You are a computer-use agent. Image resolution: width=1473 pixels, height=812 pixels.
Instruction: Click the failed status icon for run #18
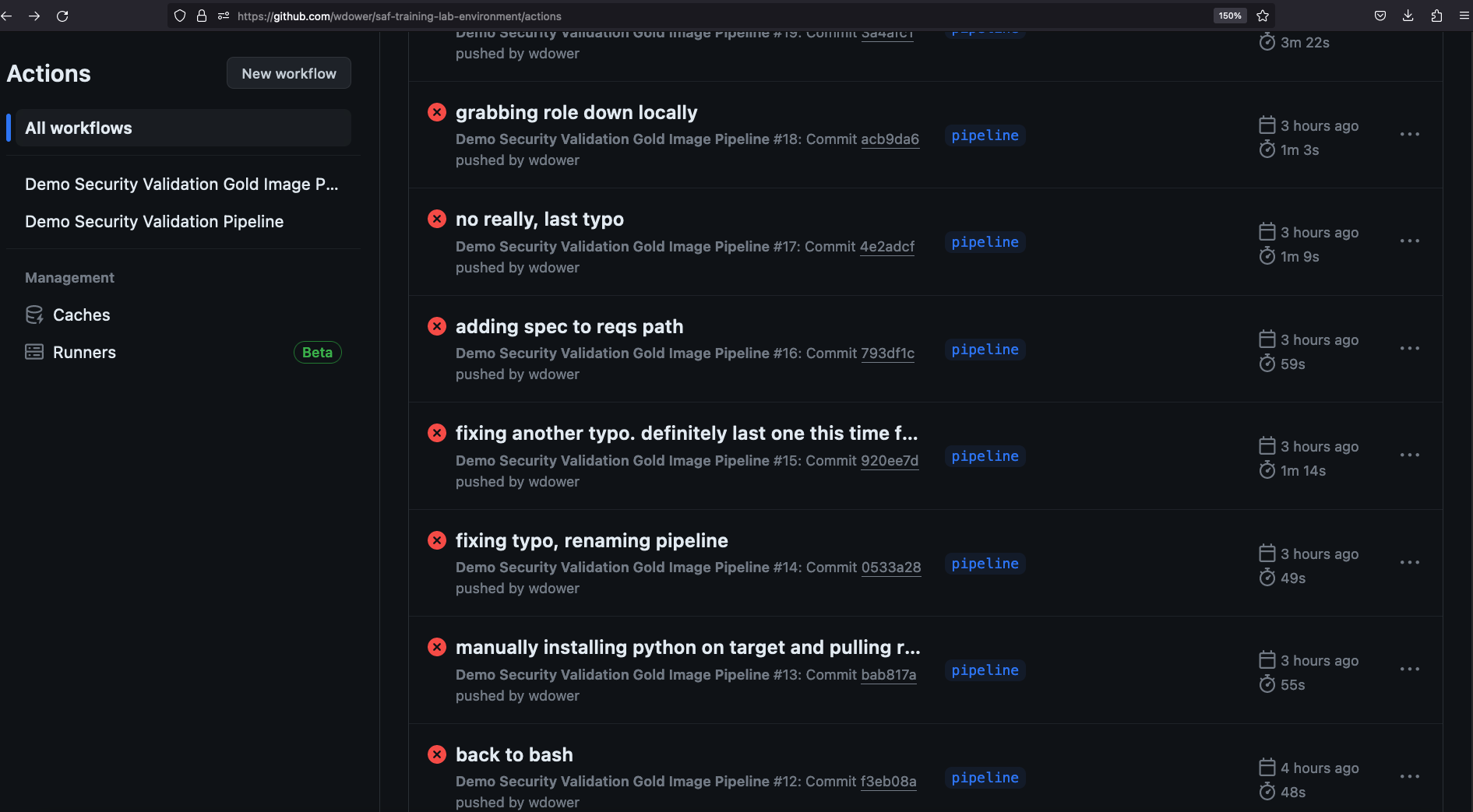pos(437,112)
